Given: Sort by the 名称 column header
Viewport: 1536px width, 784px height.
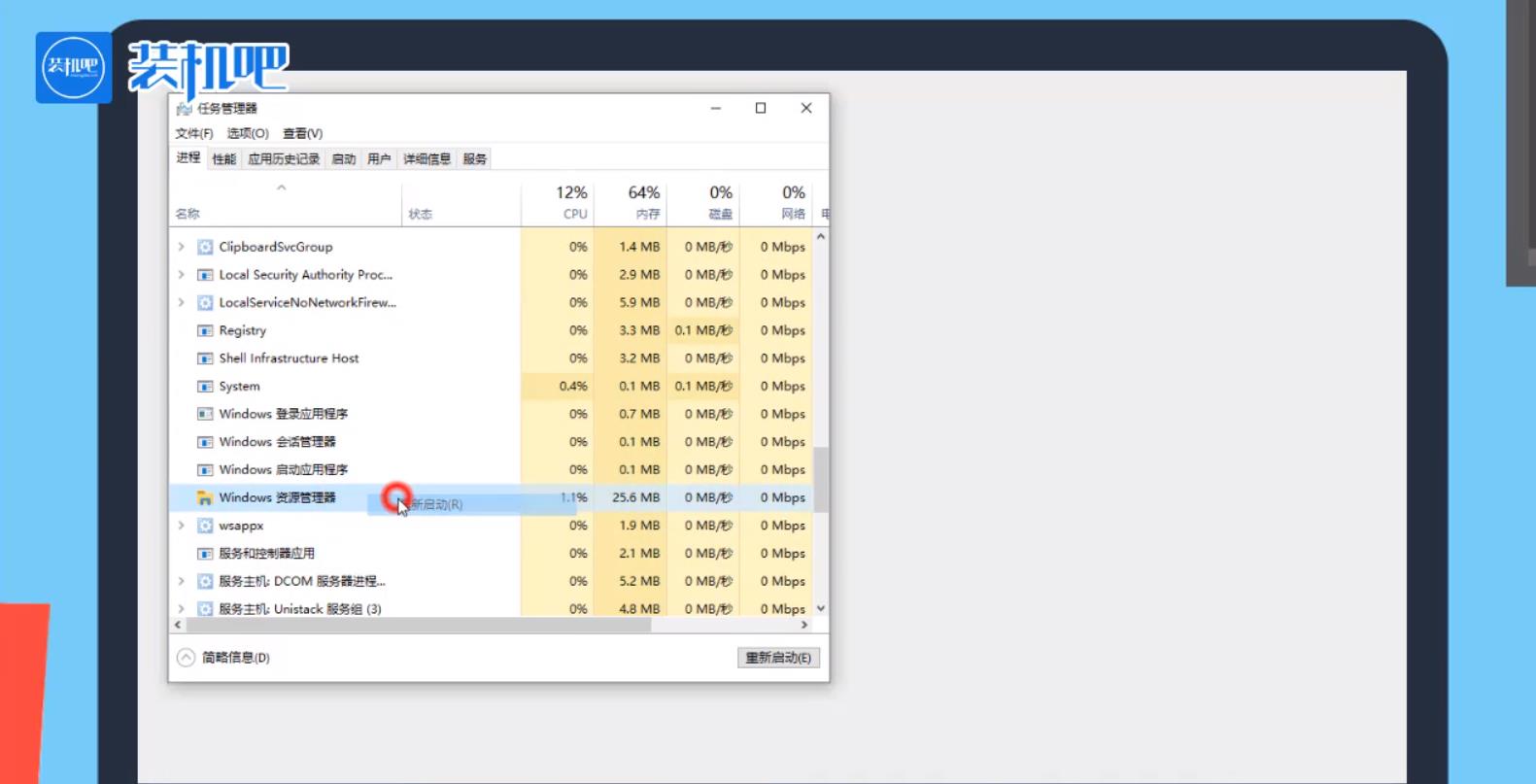Looking at the screenshot, I should point(286,202).
